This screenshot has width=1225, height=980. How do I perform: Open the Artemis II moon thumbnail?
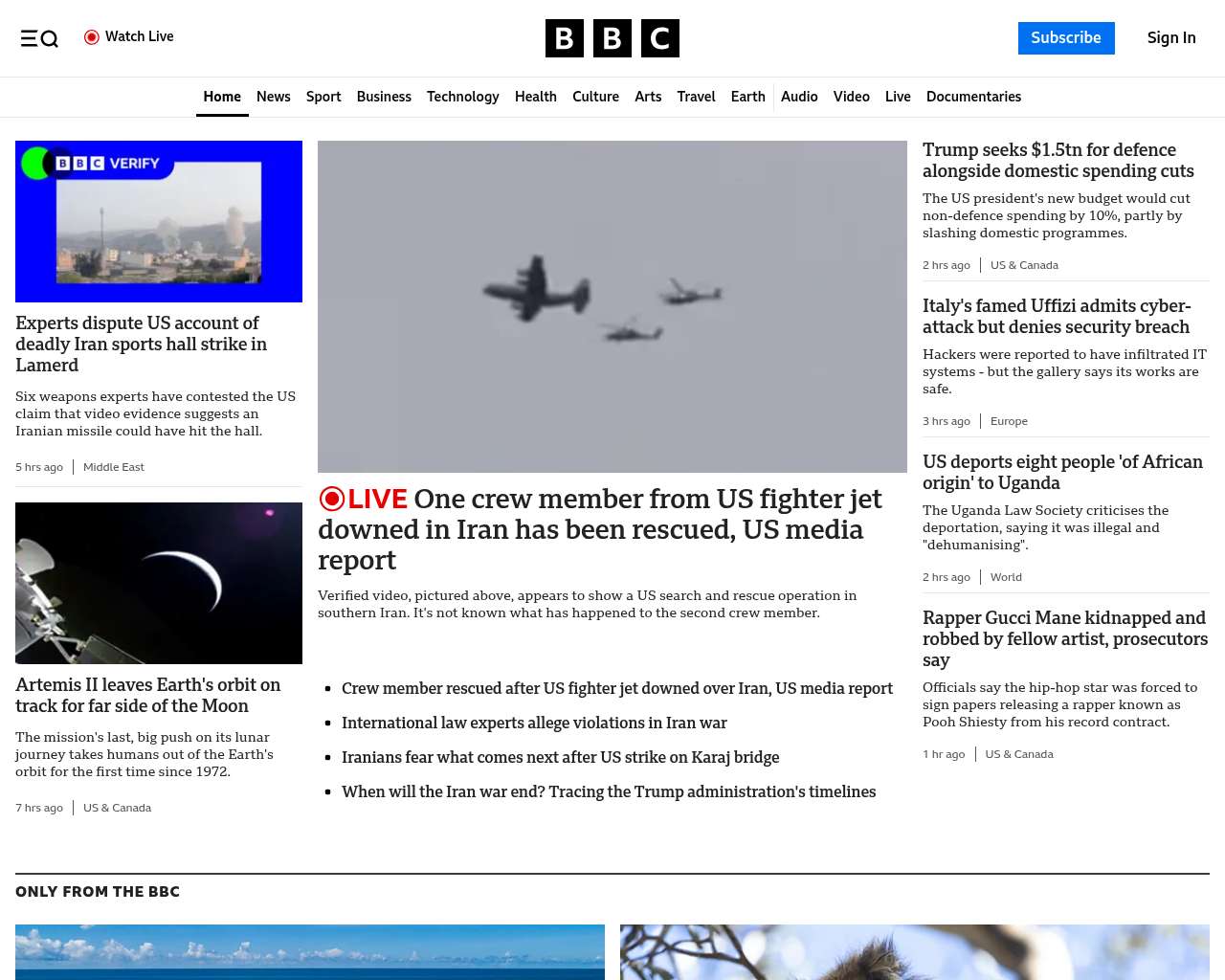click(159, 583)
